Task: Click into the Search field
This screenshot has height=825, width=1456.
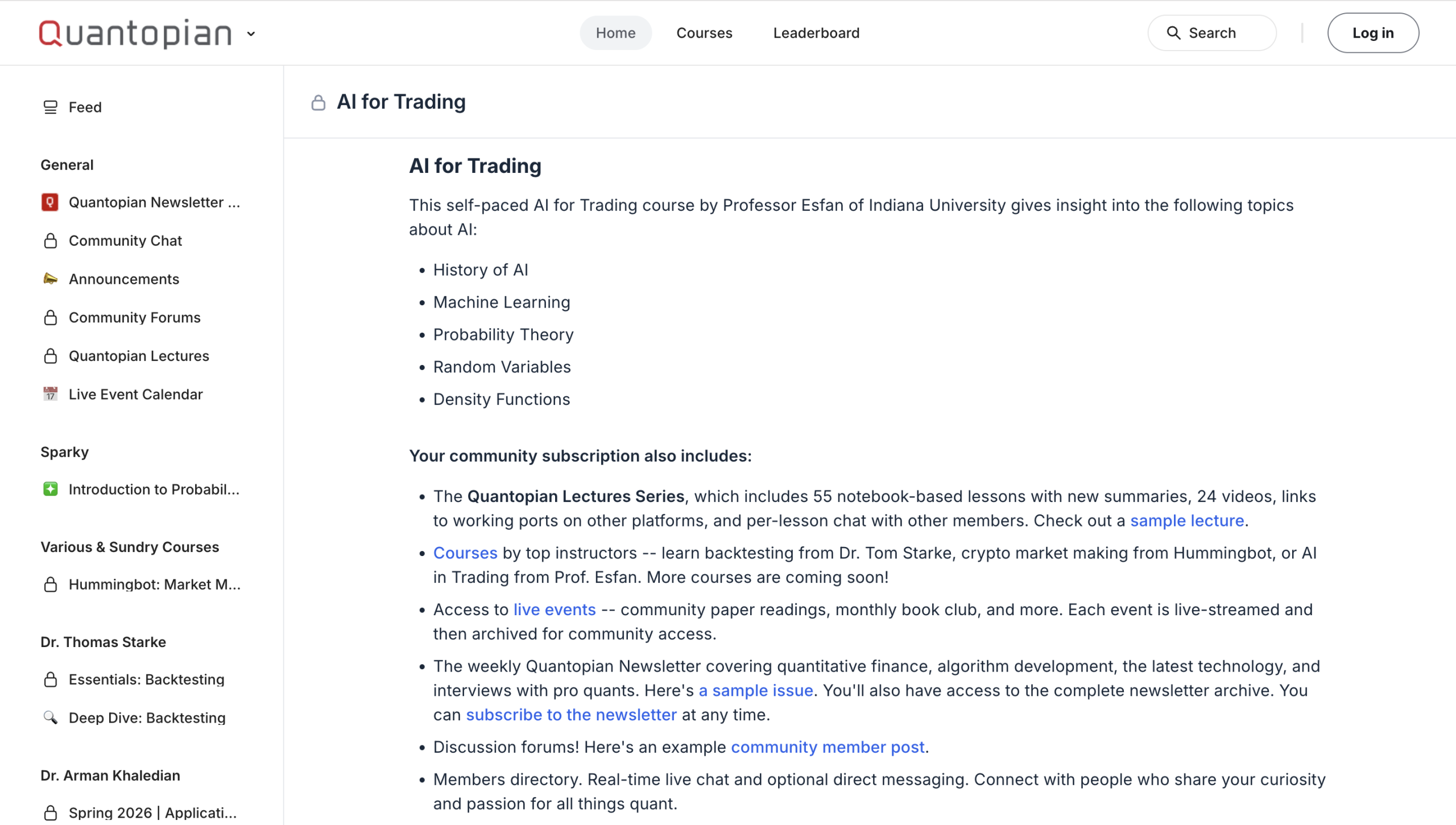Action: tap(1212, 33)
